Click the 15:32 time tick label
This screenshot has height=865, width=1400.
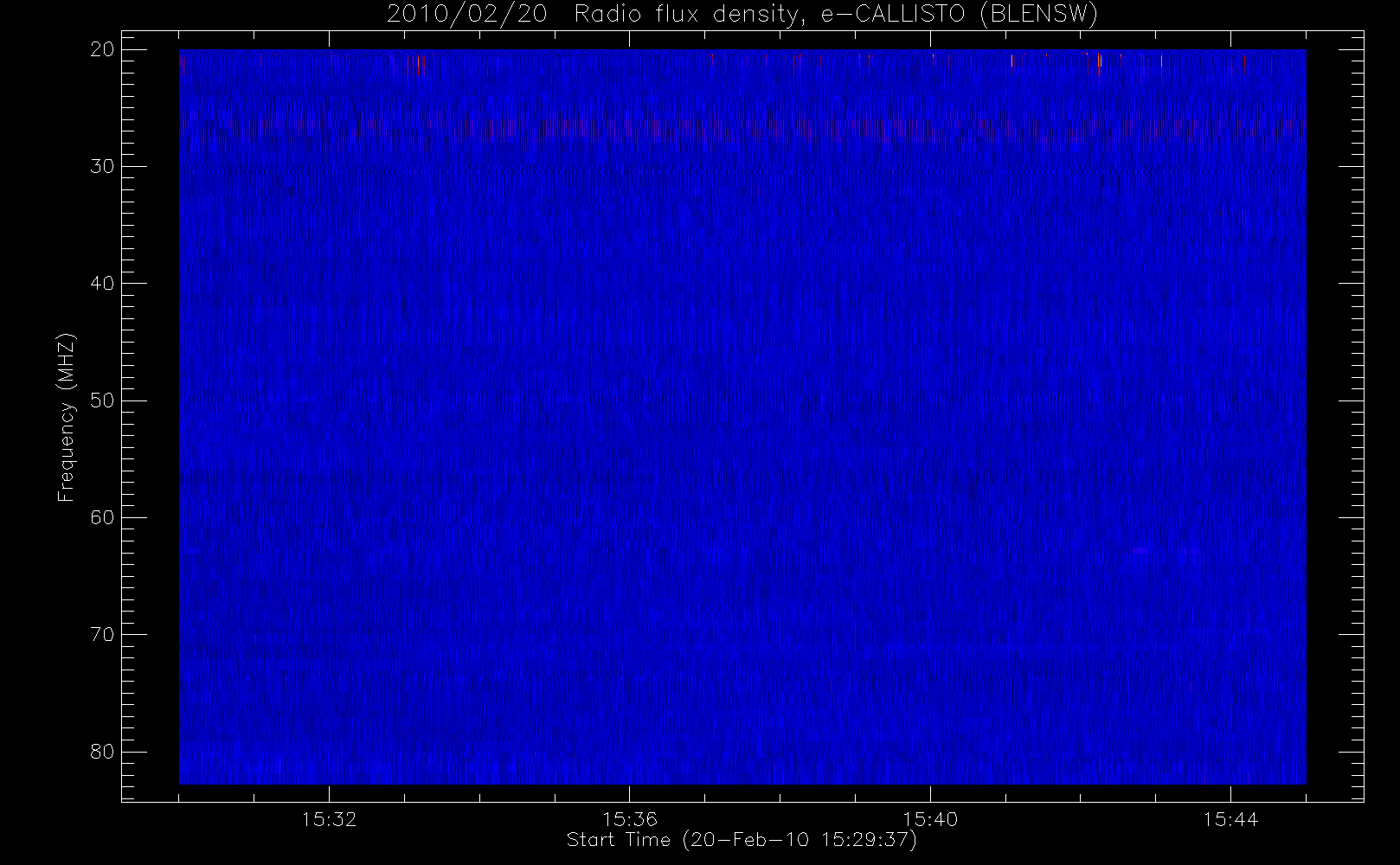pos(329,818)
